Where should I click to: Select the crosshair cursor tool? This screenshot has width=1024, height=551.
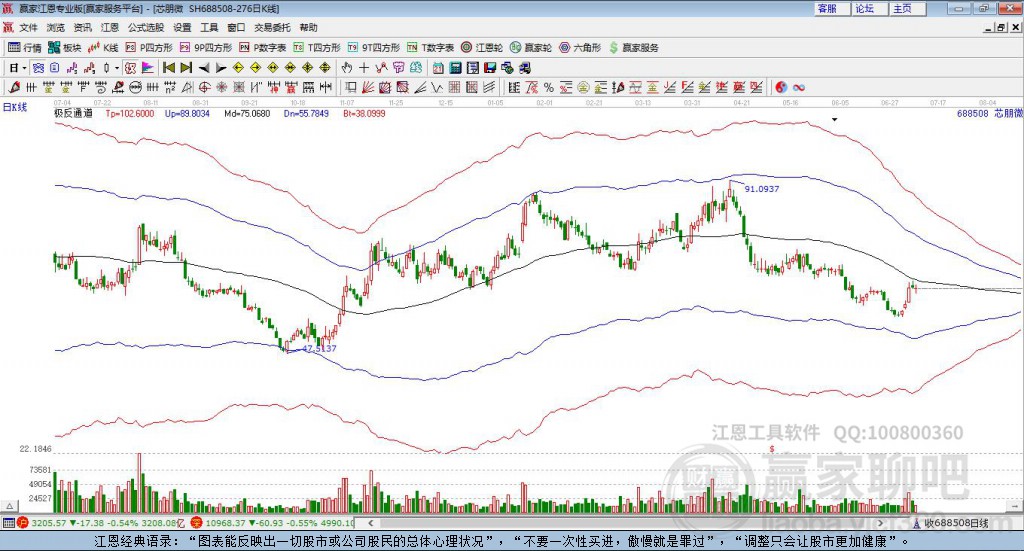coord(364,68)
